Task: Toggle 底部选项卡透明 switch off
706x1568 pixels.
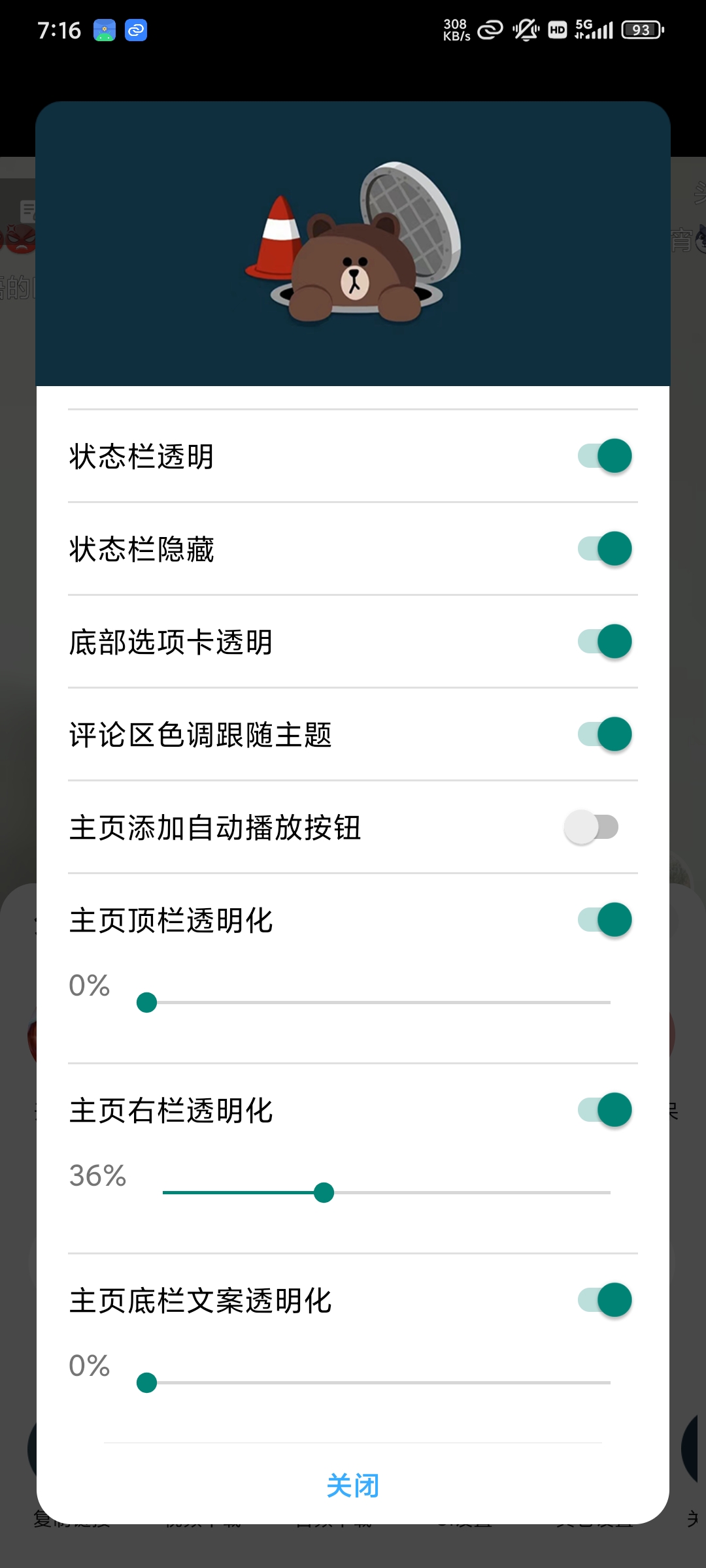Action: point(605,642)
